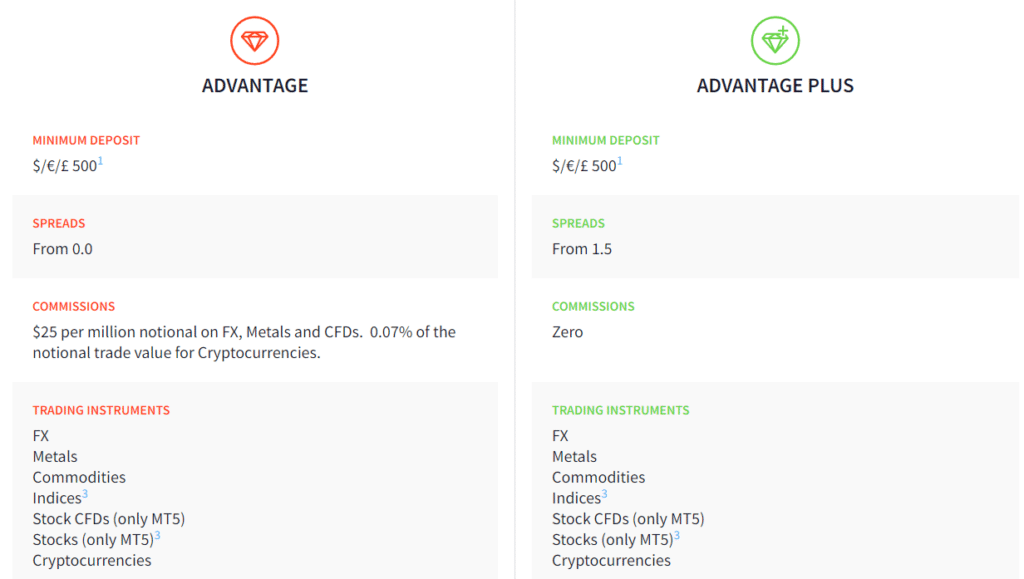Click Commodities in the Advantage Plus list
Screen dimensions: 1024x579
pos(598,477)
